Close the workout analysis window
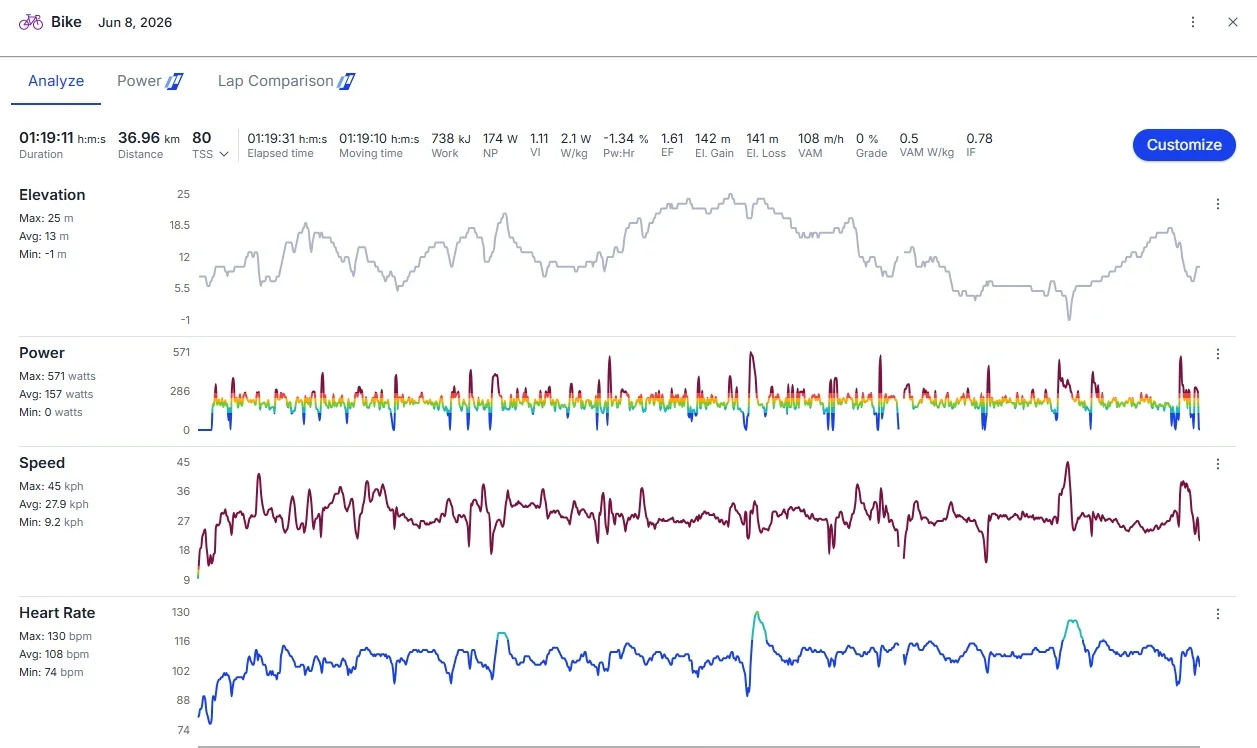The height and width of the screenshot is (748, 1257). (1233, 22)
